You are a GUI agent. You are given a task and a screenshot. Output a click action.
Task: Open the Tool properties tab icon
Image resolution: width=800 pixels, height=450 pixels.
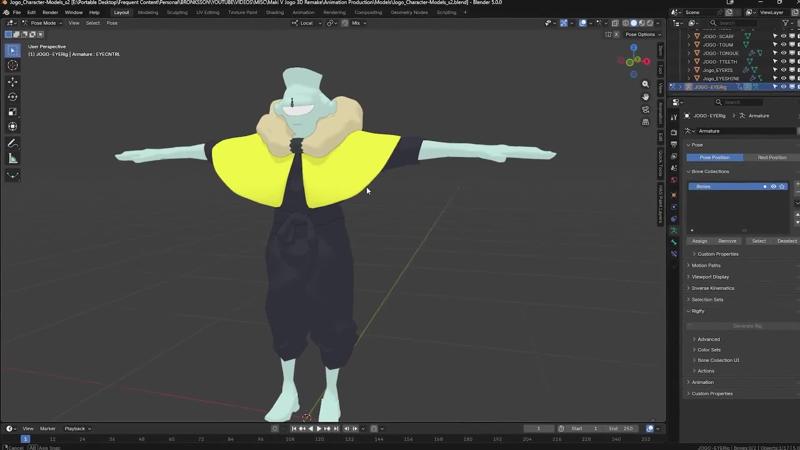(x=674, y=117)
